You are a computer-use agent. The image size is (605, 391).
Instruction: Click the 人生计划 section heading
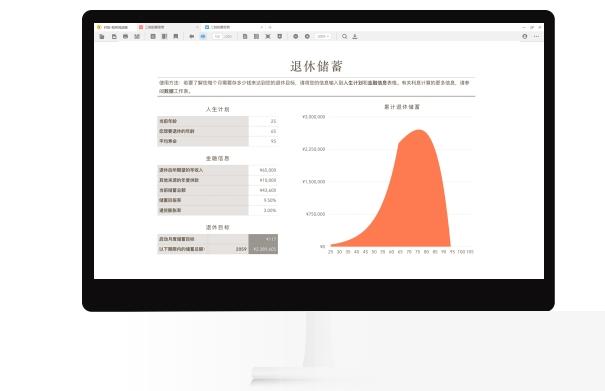pos(218,109)
